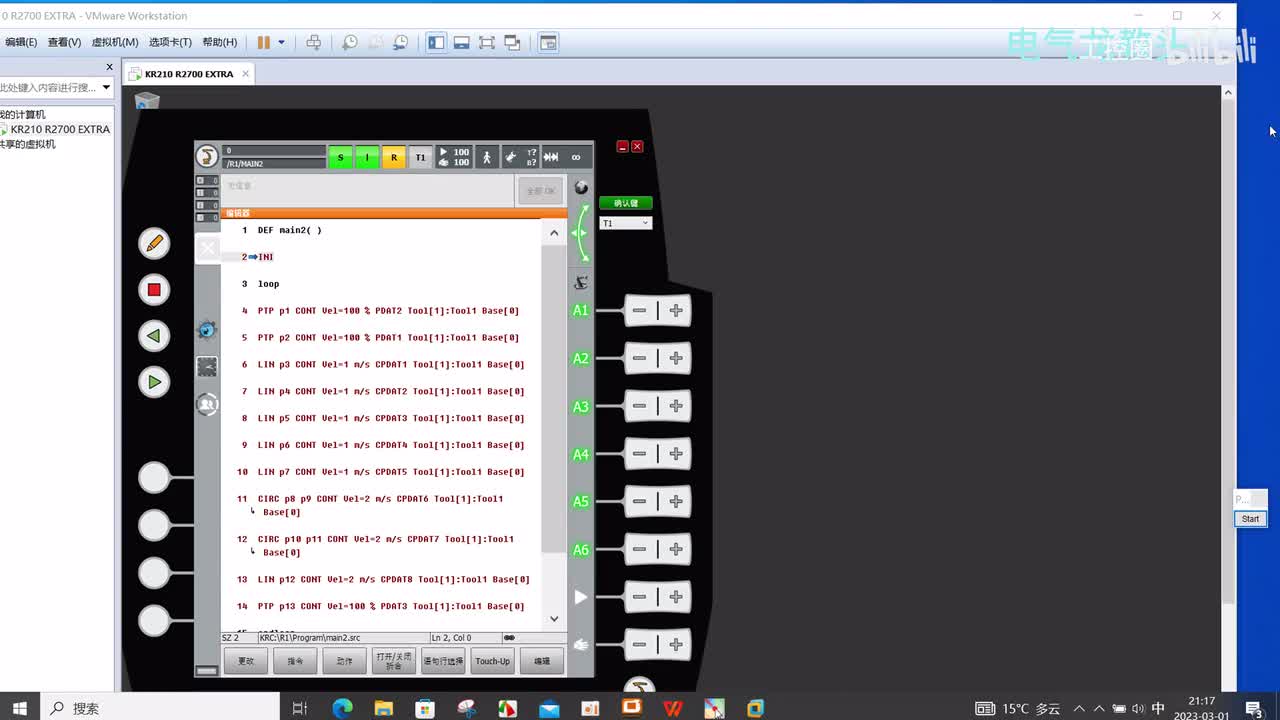Click the green I drives status indicator

pyautogui.click(x=367, y=157)
